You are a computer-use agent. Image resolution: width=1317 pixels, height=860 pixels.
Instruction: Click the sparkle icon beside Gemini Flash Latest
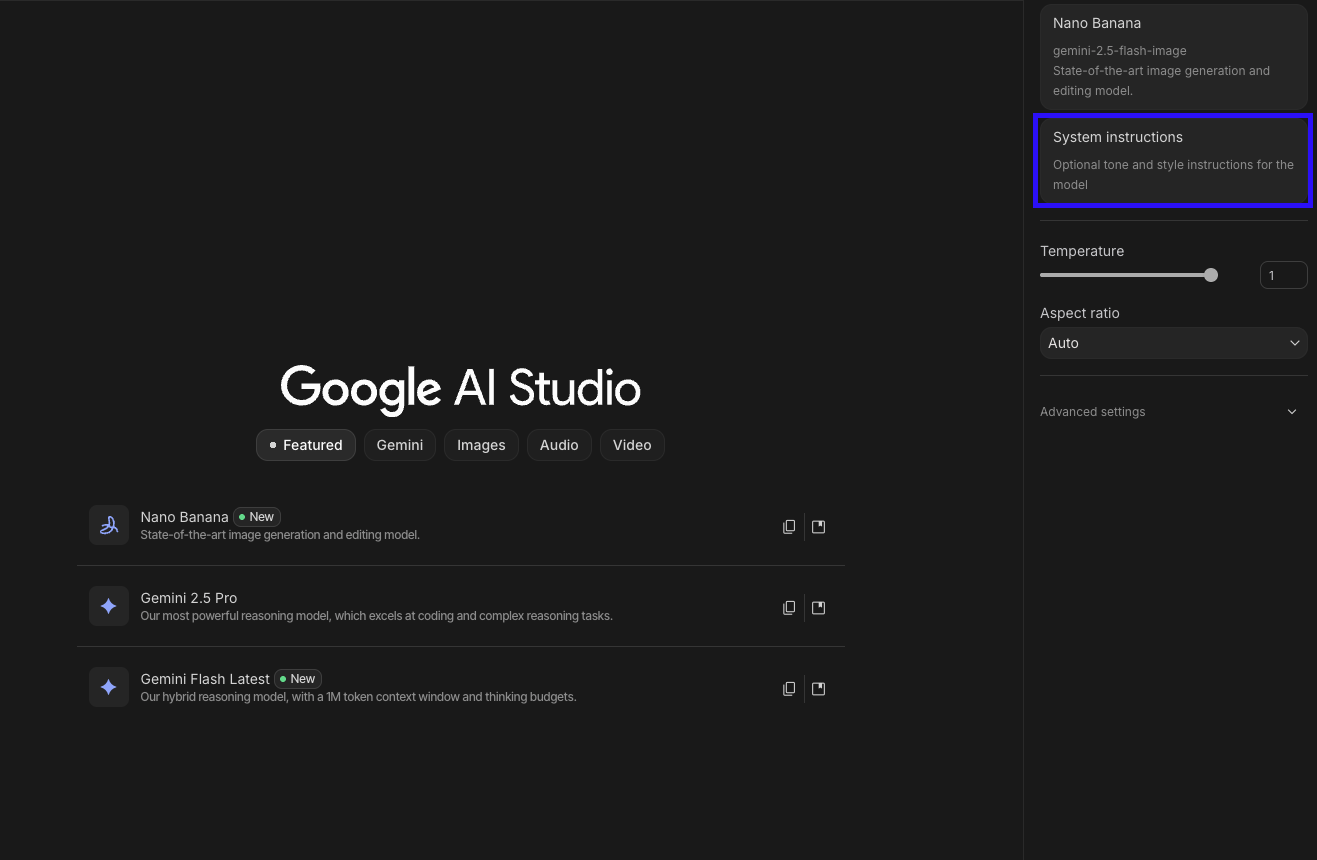click(x=109, y=687)
